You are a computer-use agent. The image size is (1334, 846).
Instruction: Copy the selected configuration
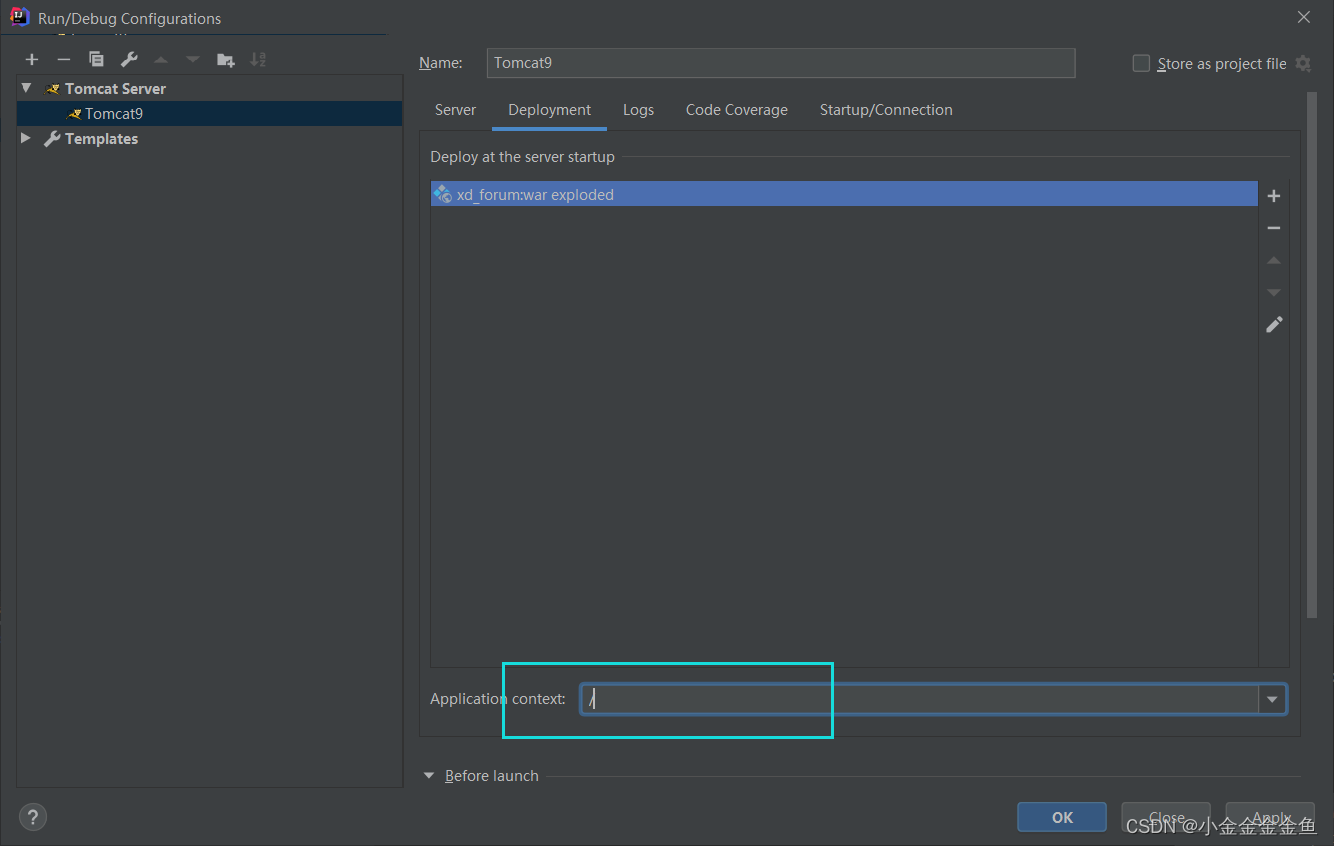click(96, 60)
